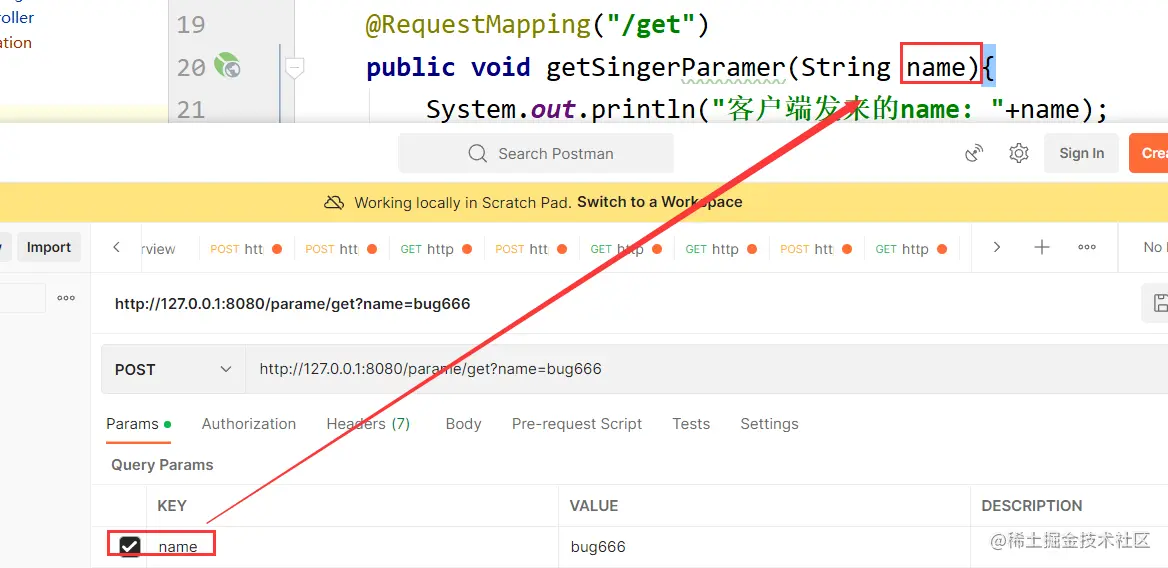The height and width of the screenshot is (568, 1168).
Task: Click the Query Params label
Action: (162, 465)
